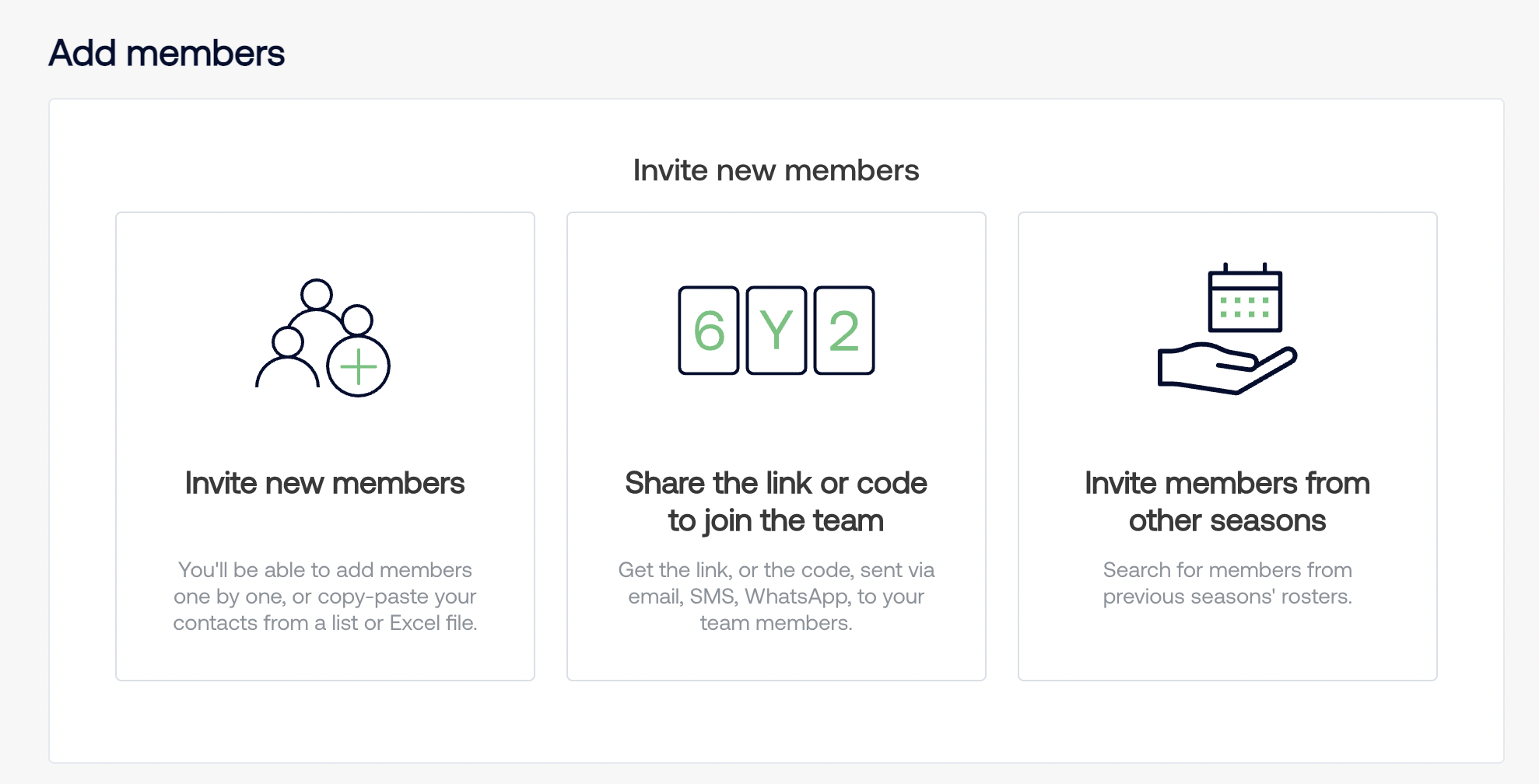Click the Add members page heading
Viewport: 1539px width, 784px height.
(167, 54)
